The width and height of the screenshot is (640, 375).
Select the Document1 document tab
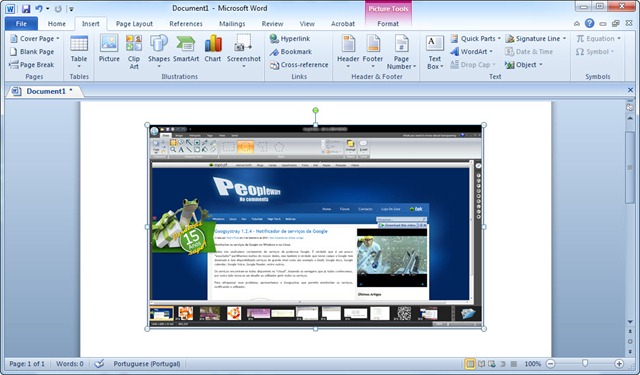tap(45, 91)
